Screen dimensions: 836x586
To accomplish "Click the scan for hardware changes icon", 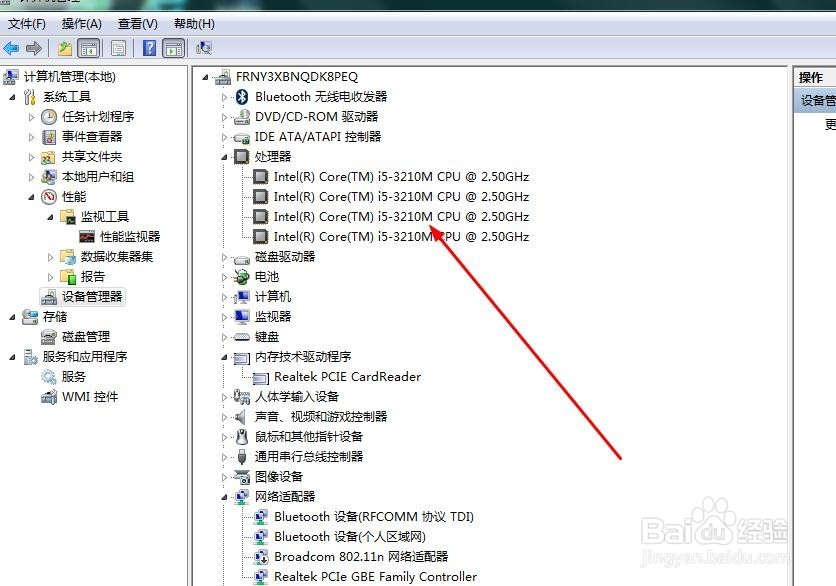I will (x=204, y=49).
